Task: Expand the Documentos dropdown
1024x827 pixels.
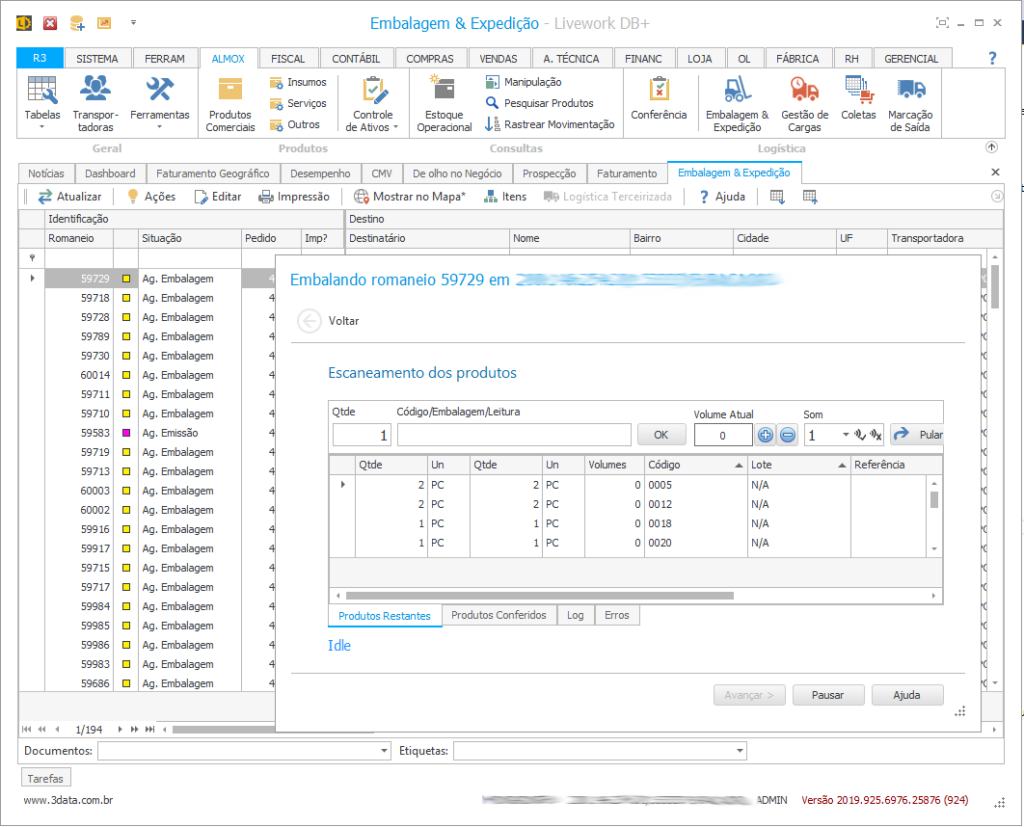Action: (385, 750)
